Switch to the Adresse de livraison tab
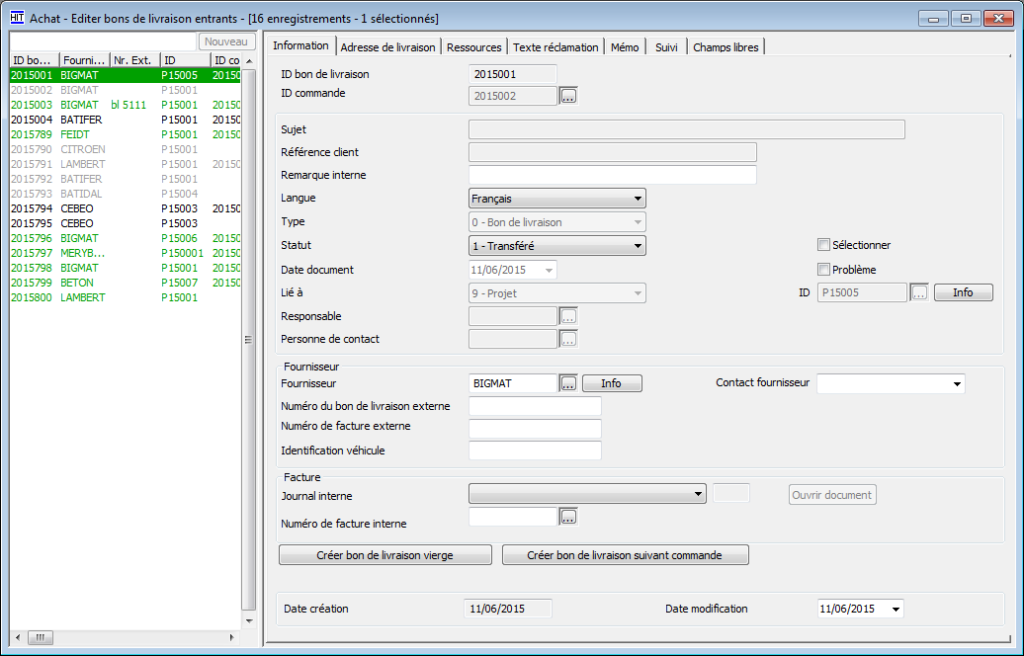This screenshot has width=1024, height=656. 388,47
